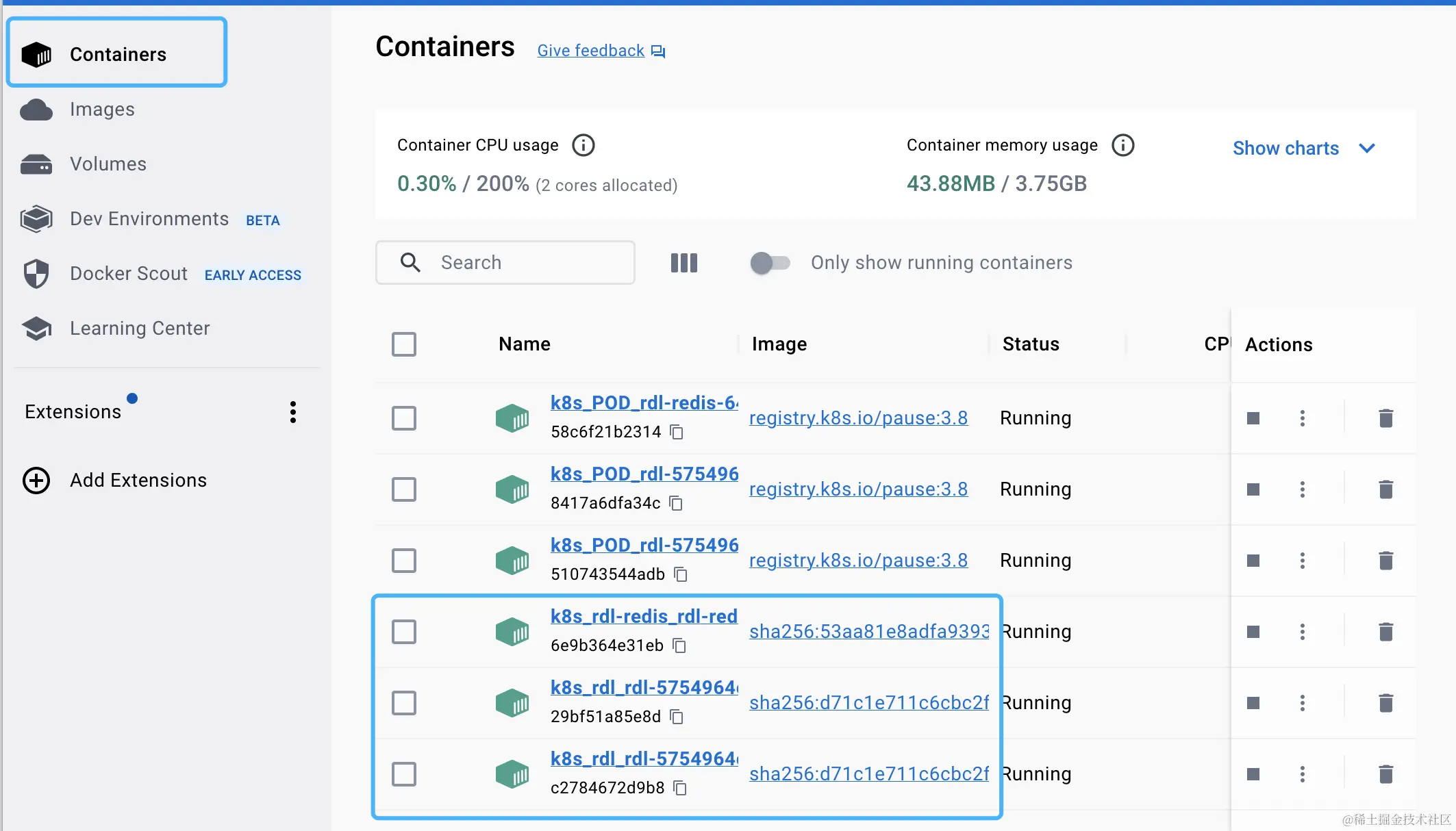Click the memory usage info icon
The image size is (1456, 831).
pyautogui.click(x=1122, y=145)
